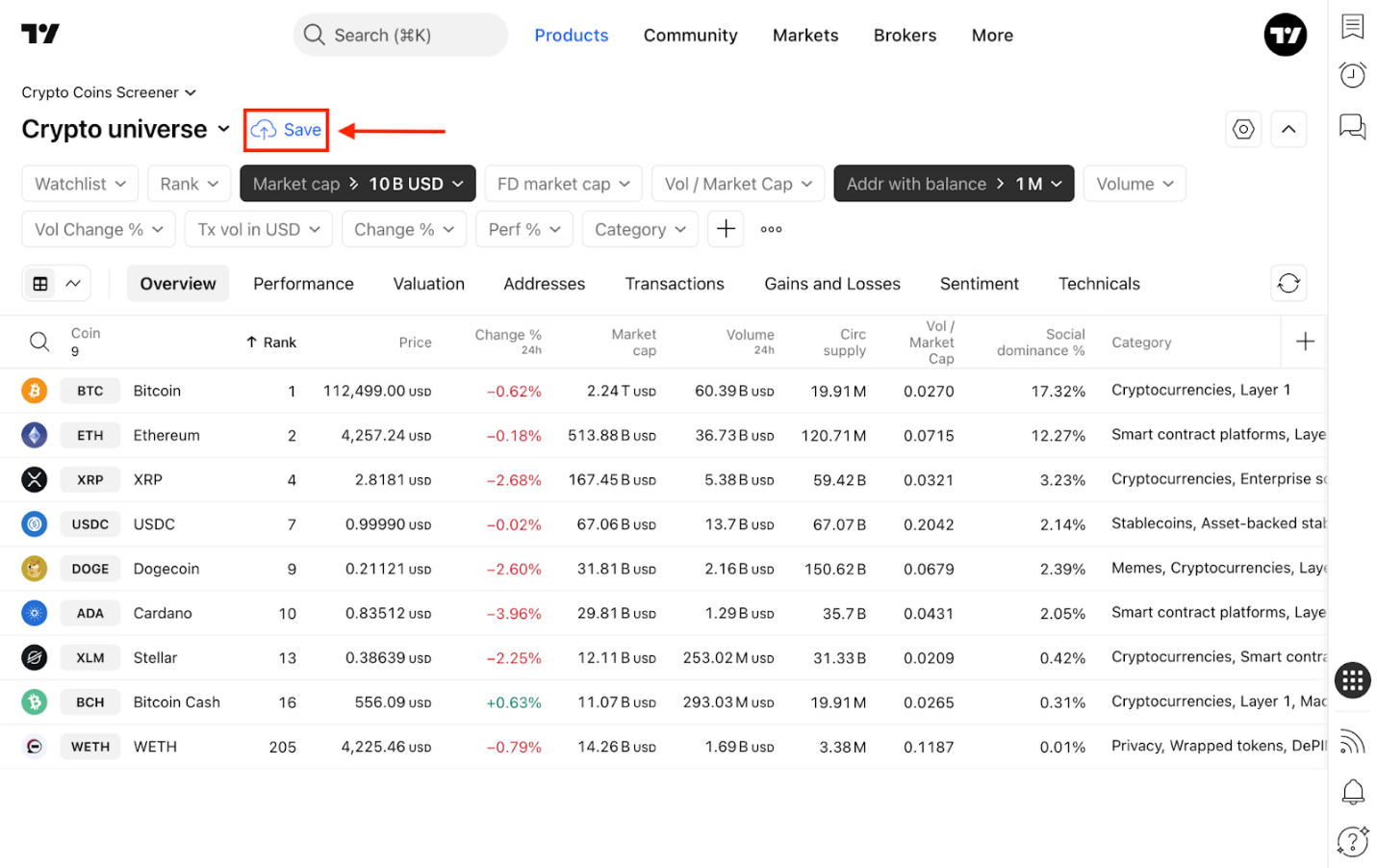Open the chats icon in right sidebar
Screen dimensions: 1377x868
[x=1352, y=126]
